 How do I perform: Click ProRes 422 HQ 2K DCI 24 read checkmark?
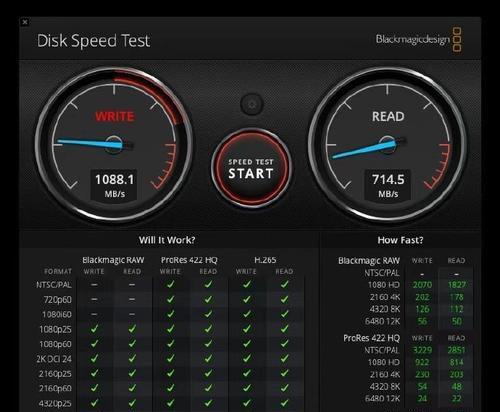[x=208, y=359]
